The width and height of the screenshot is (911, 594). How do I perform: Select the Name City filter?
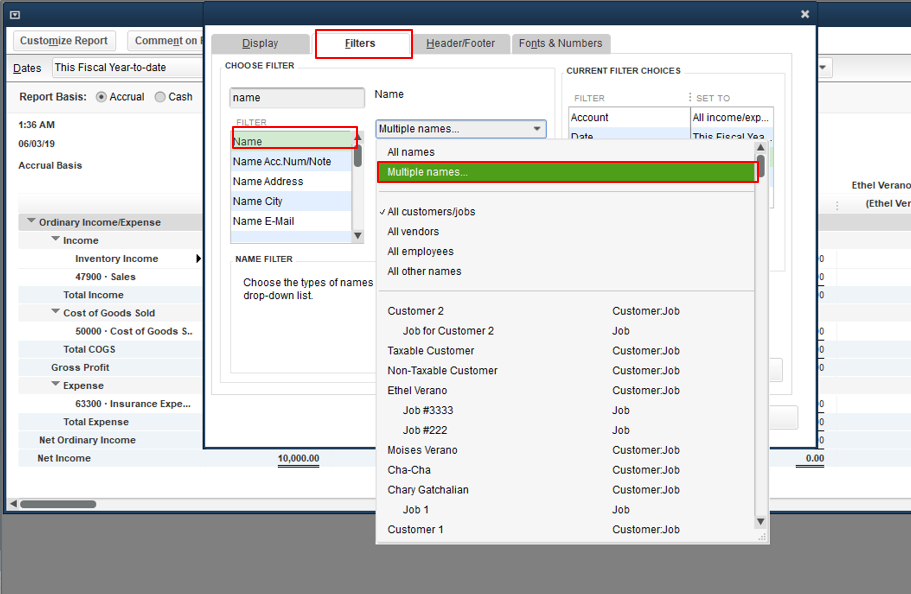tap(291, 201)
